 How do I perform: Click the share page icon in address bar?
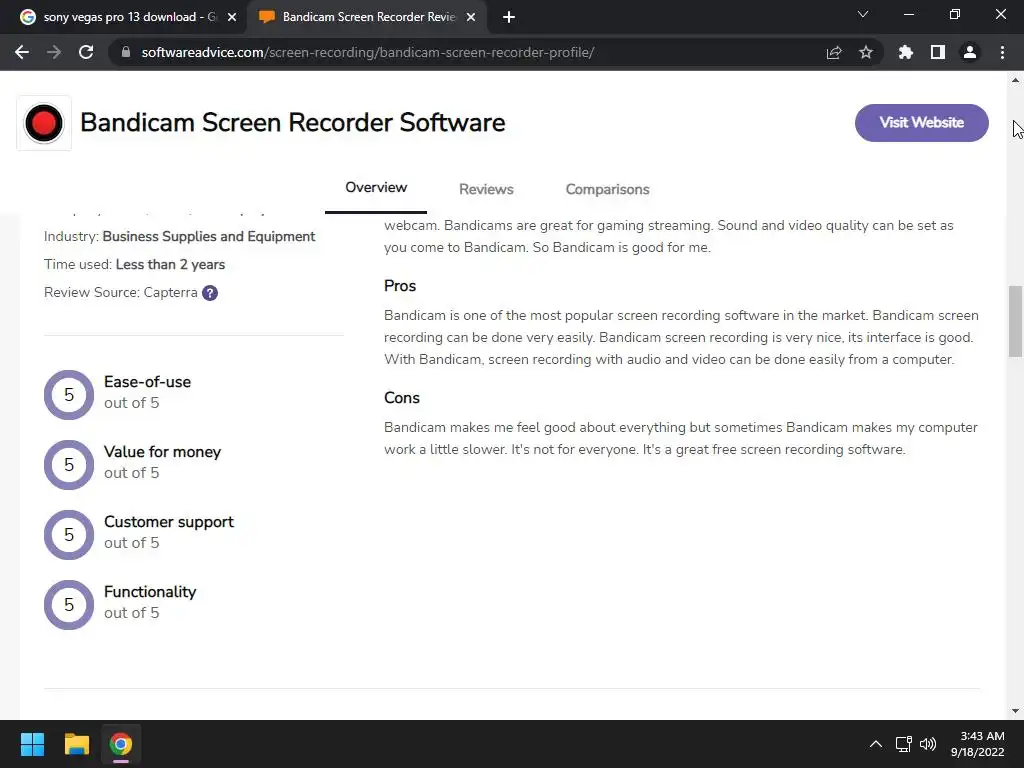(834, 52)
